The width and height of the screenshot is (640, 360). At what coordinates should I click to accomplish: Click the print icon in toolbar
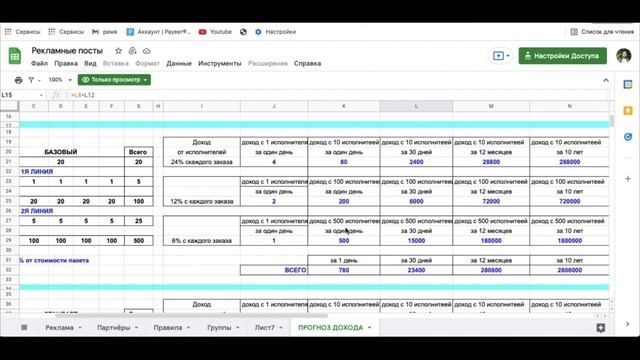coord(18,80)
